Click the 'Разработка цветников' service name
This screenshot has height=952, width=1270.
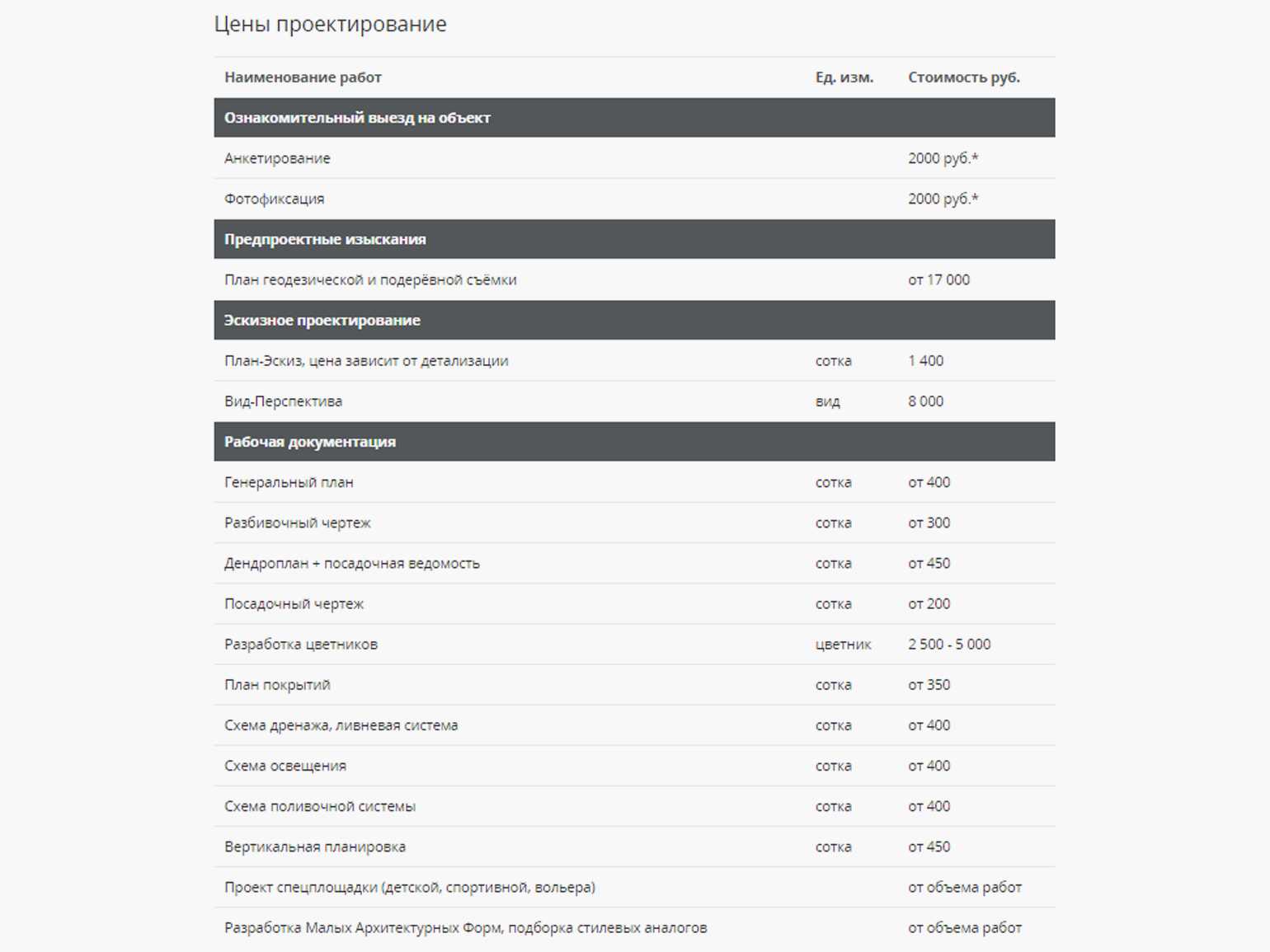(x=301, y=645)
